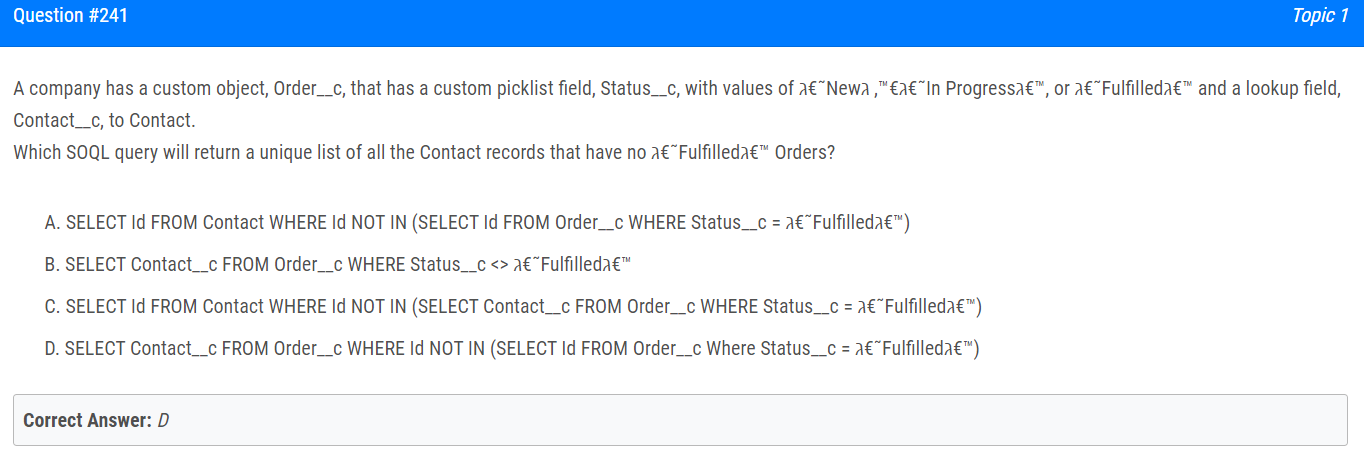This screenshot has width=1364, height=452.
Task: Click the 'C.' option letter
Action: pos(53,306)
